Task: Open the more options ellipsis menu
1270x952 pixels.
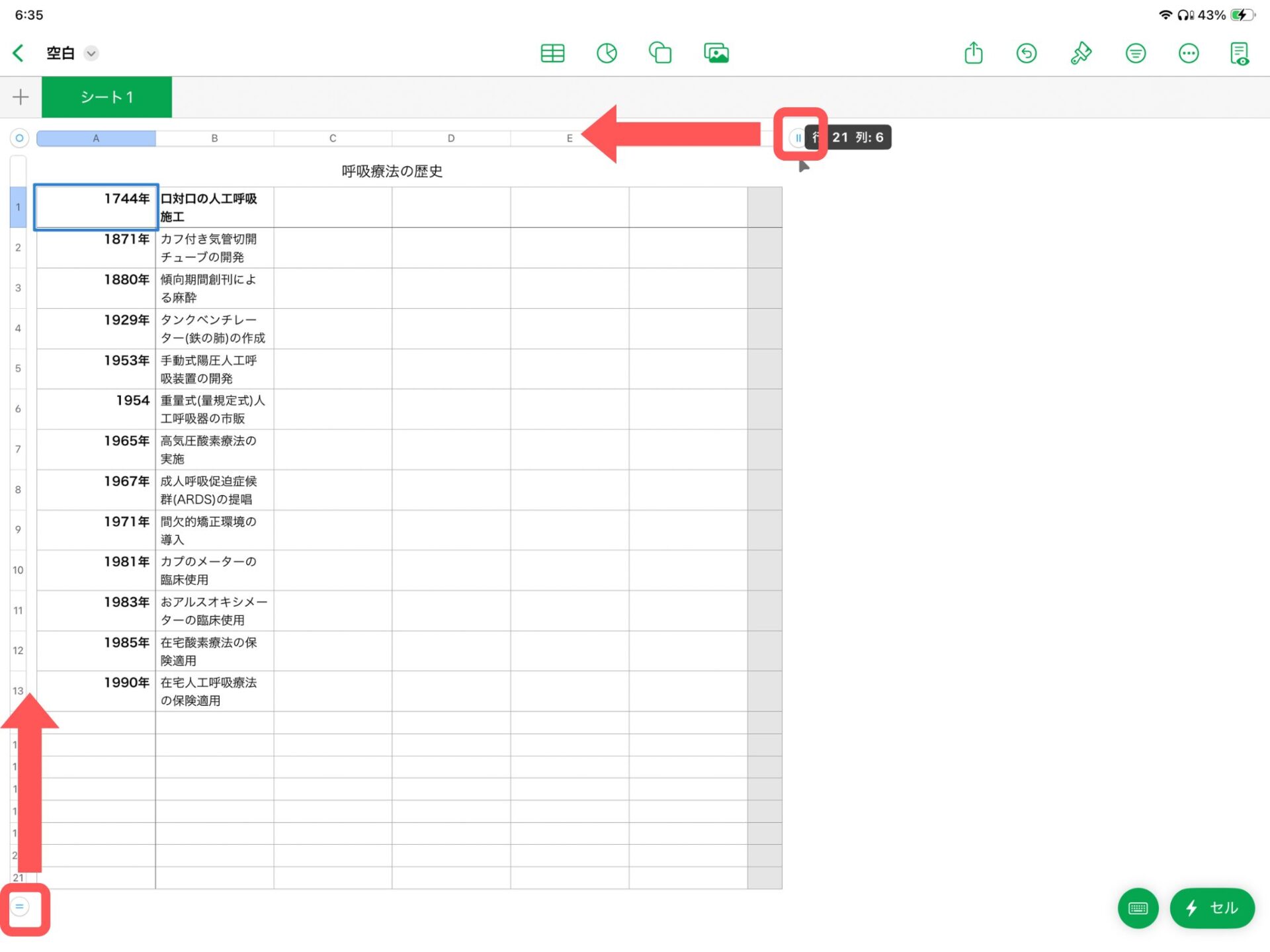Action: [x=1188, y=53]
